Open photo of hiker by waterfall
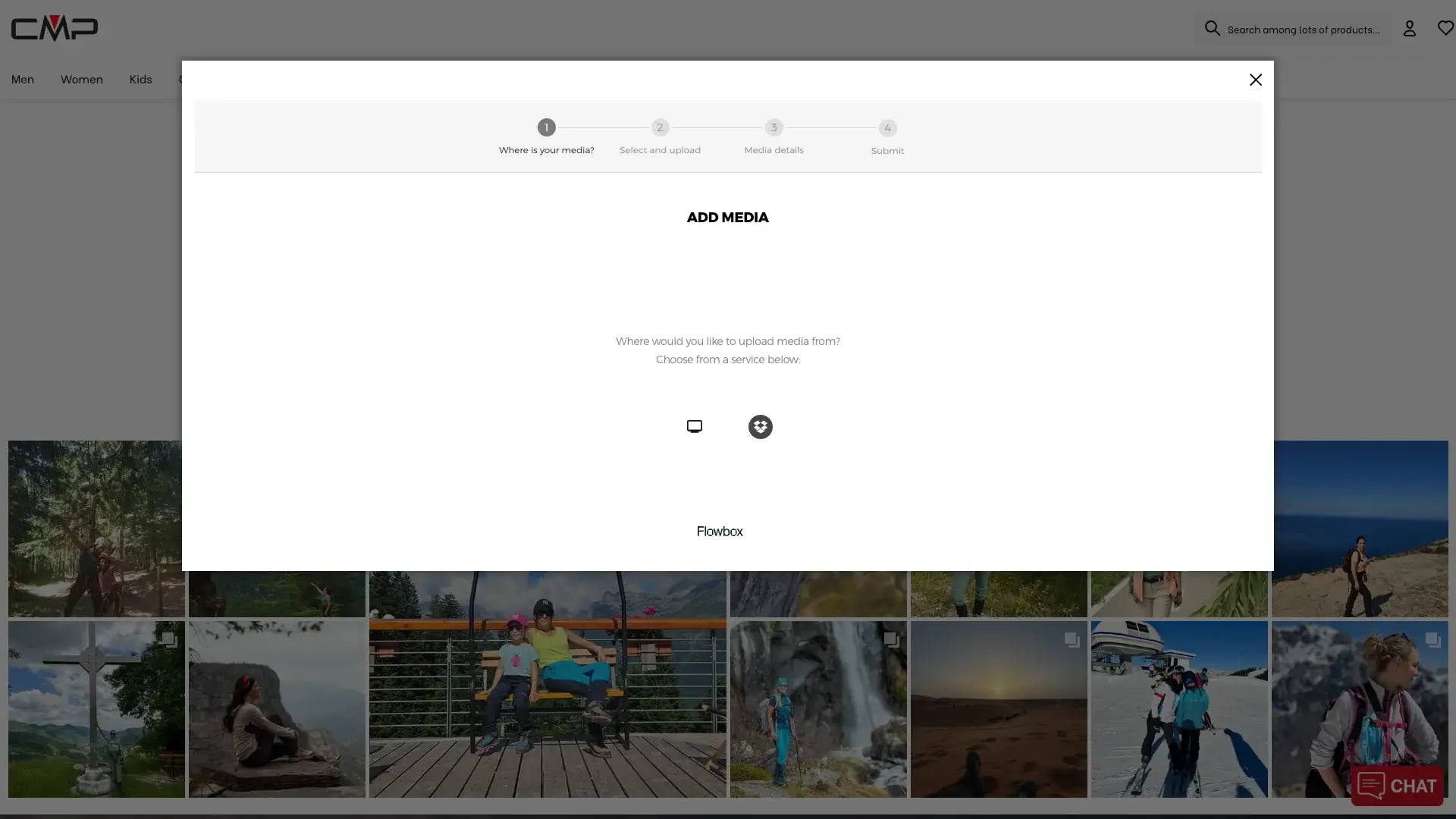This screenshot has width=1456, height=819. click(818, 709)
